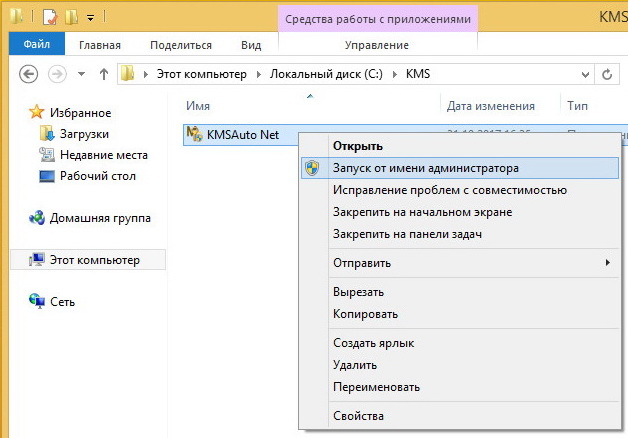Open the Share ribbon tab

pyautogui.click(x=181, y=45)
